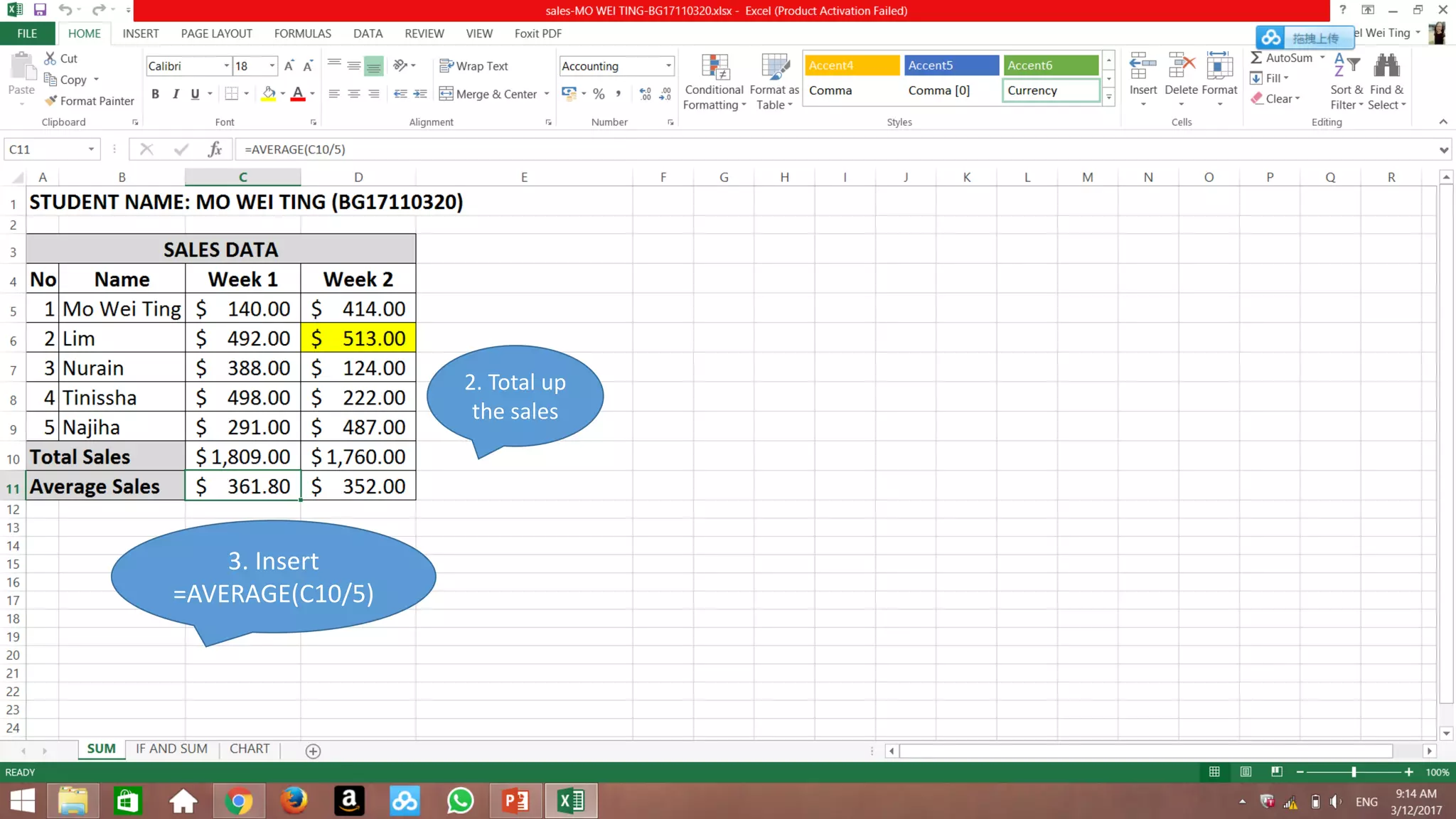
Task: Click the Cut scissors icon
Action: pyautogui.click(x=50, y=58)
